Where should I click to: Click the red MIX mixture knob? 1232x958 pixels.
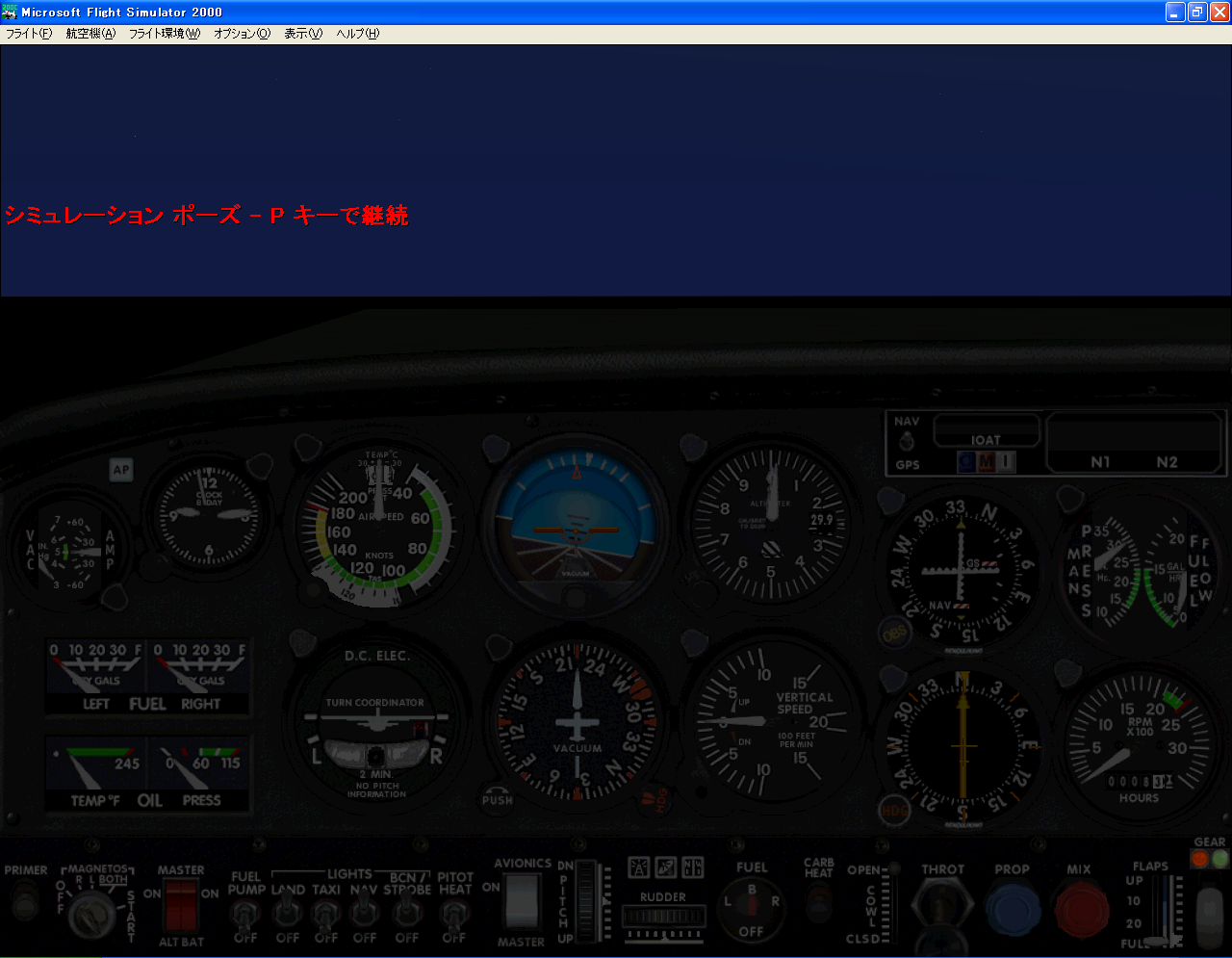click(1081, 909)
